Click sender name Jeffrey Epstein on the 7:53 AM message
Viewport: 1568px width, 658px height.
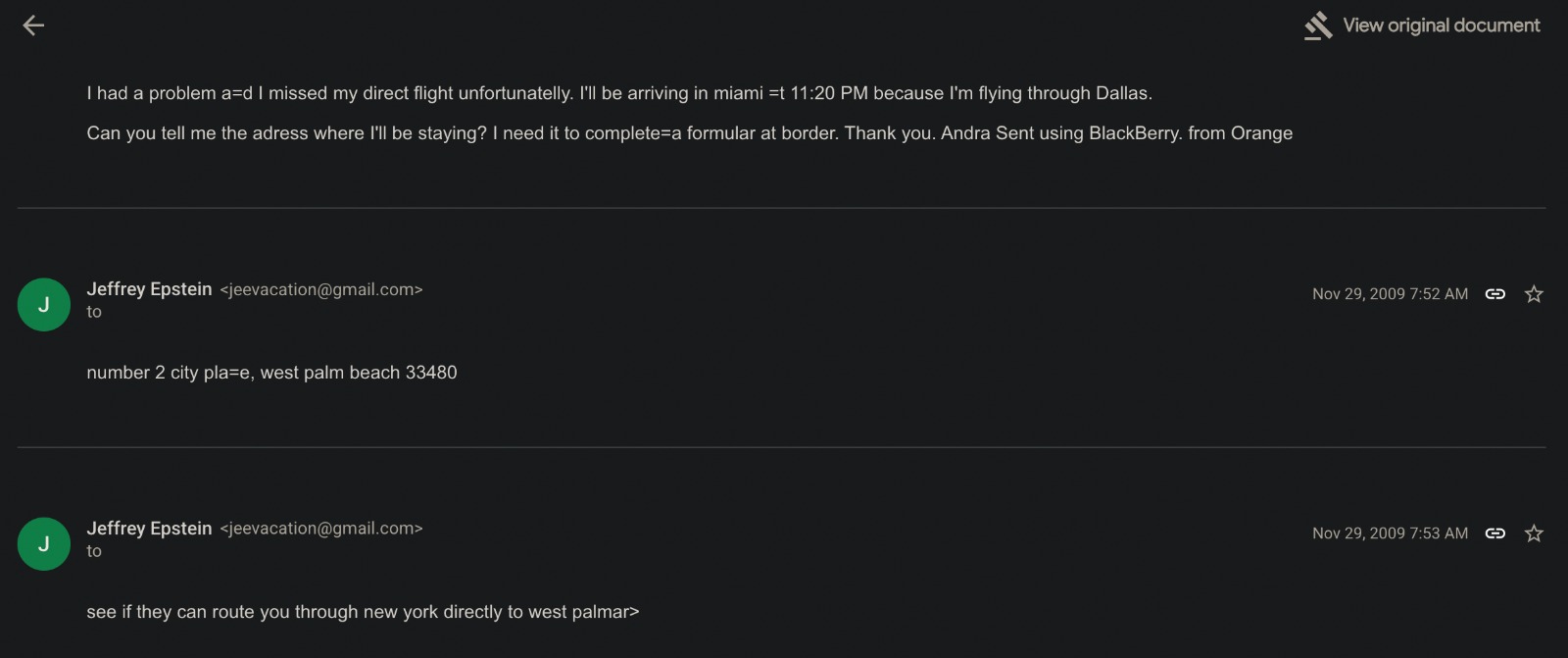coord(149,529)
